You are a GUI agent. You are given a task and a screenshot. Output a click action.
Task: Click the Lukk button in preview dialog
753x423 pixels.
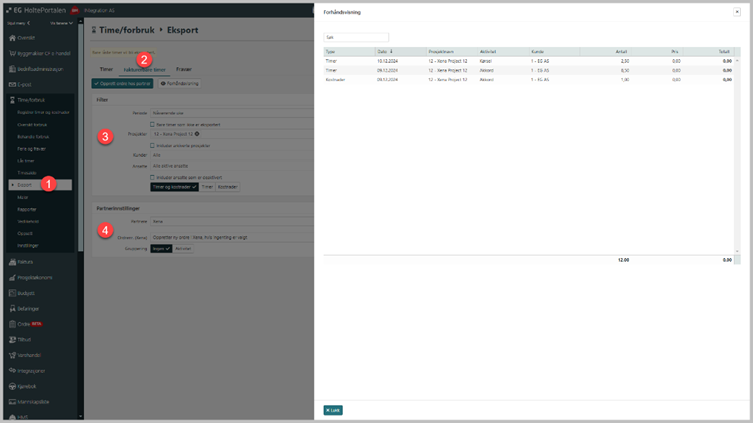coord(333,410)
